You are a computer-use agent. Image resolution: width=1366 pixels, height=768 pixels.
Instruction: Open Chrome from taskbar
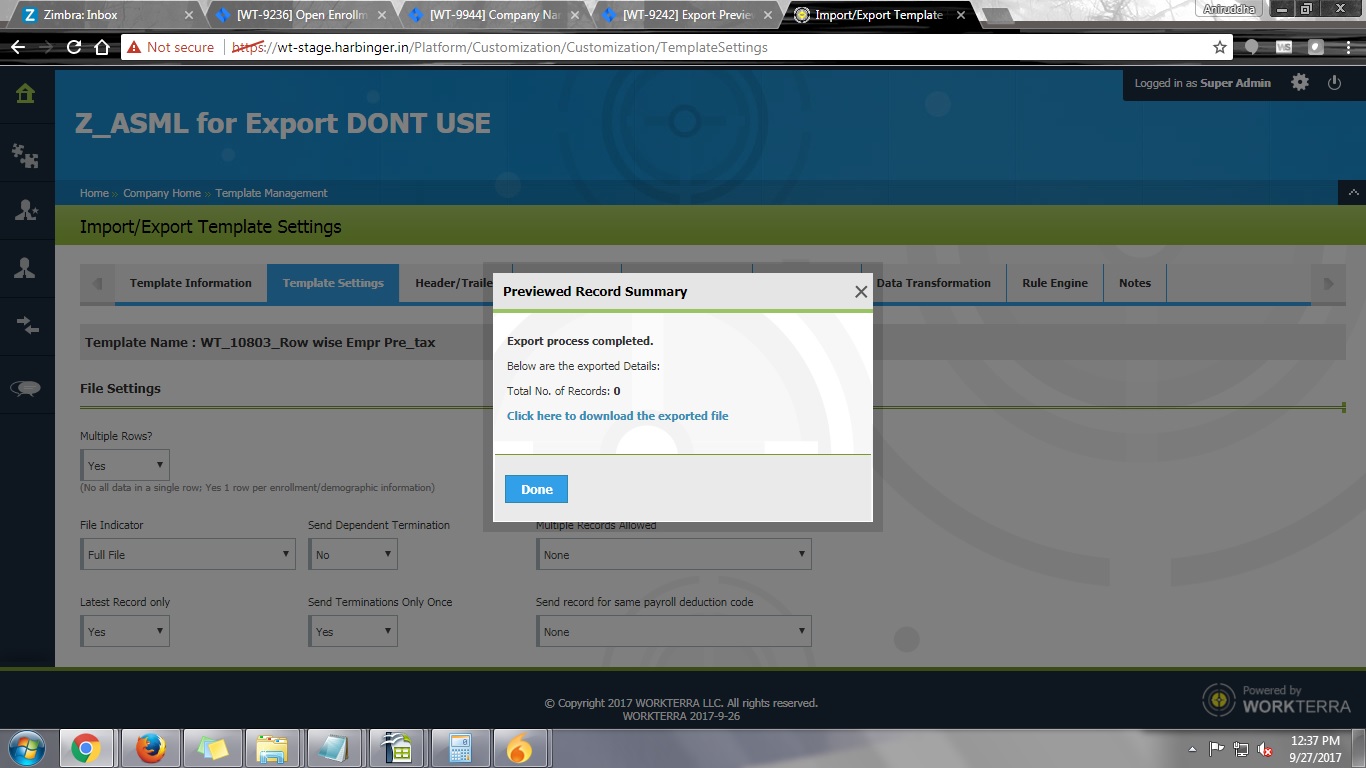click(x=86, y=748)
